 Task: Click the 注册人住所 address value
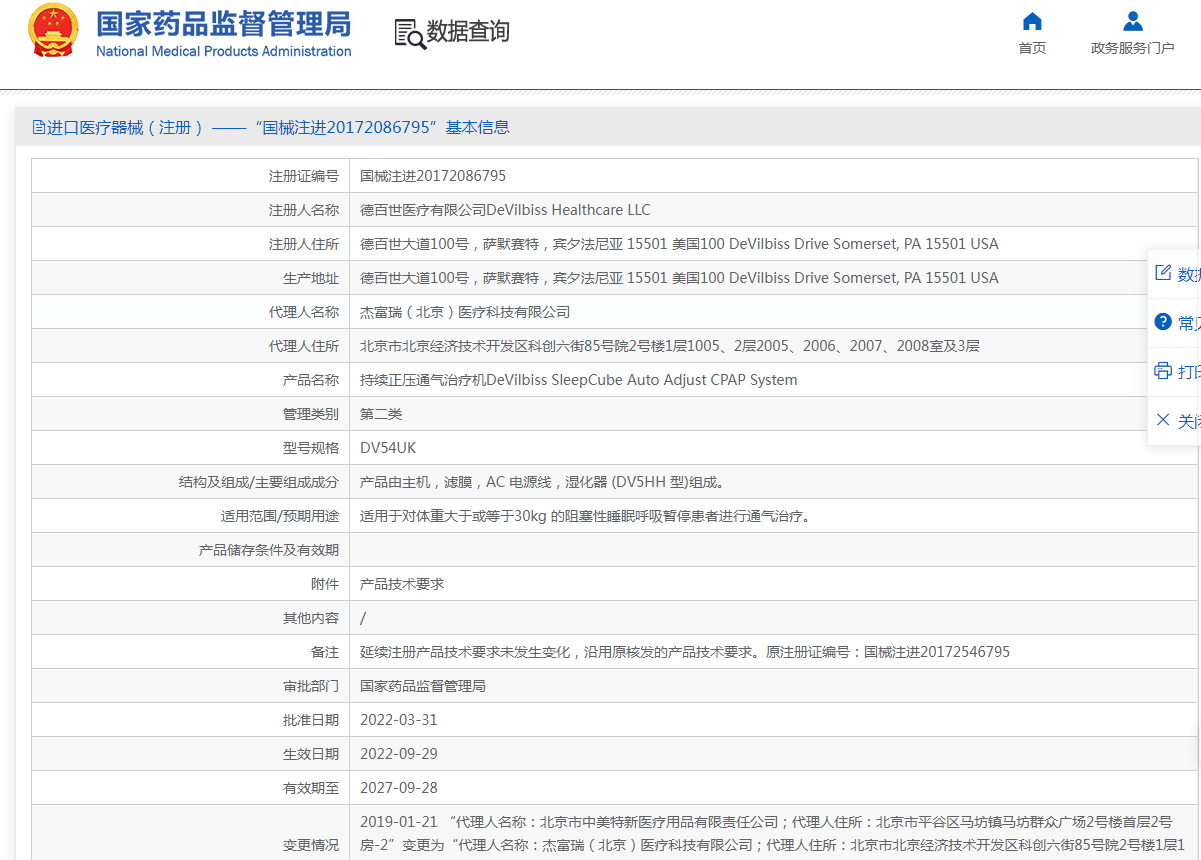click(x=679, y=244)
